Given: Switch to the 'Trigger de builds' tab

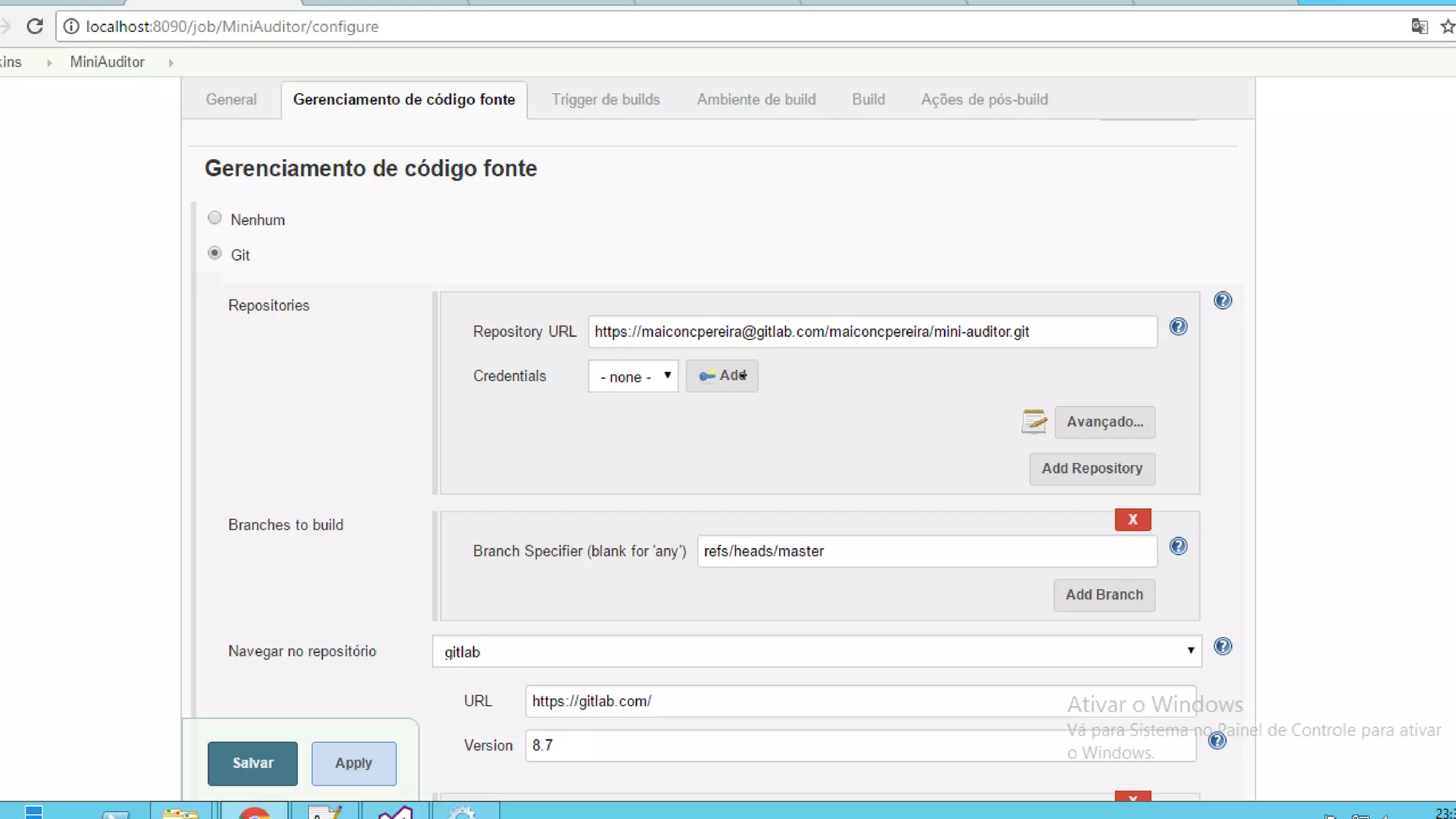Looking at the screenshot, I should [x=606, y=100].
